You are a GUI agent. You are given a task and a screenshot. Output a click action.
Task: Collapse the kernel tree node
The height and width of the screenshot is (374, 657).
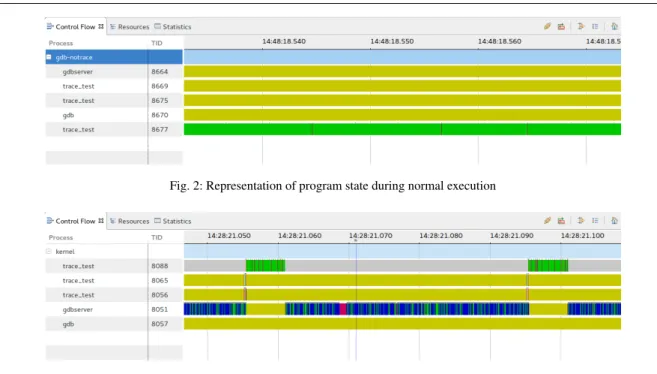pyautogui.click(x=49, y=251)
